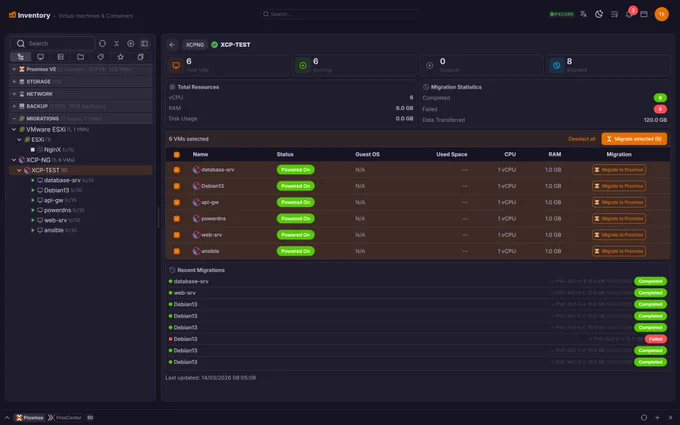Toggle the sidebar panel layout icon
The image size is (680, 425).
144,43
